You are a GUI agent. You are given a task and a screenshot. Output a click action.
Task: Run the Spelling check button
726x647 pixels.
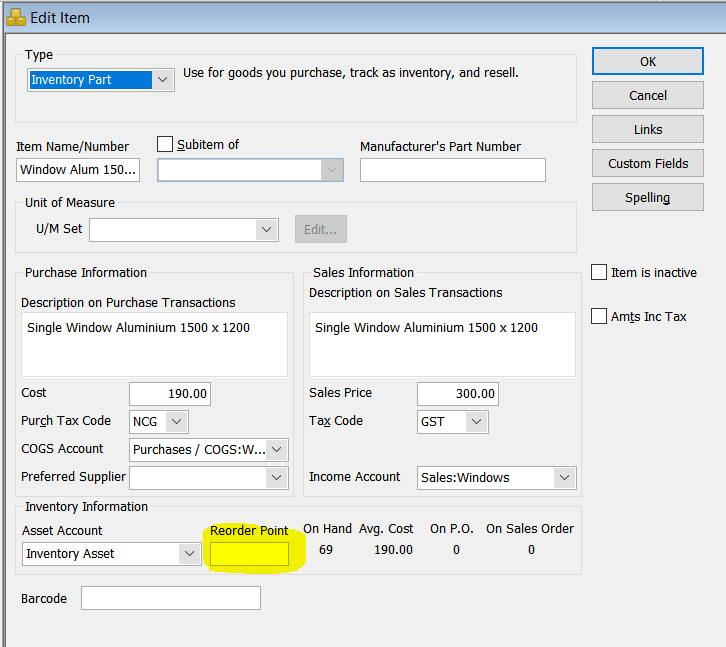(647, 197)
